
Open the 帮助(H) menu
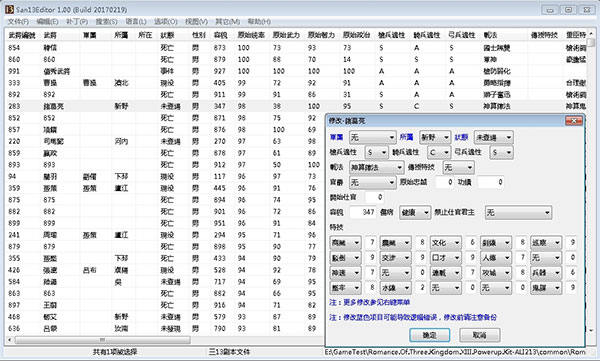[259, 21]
